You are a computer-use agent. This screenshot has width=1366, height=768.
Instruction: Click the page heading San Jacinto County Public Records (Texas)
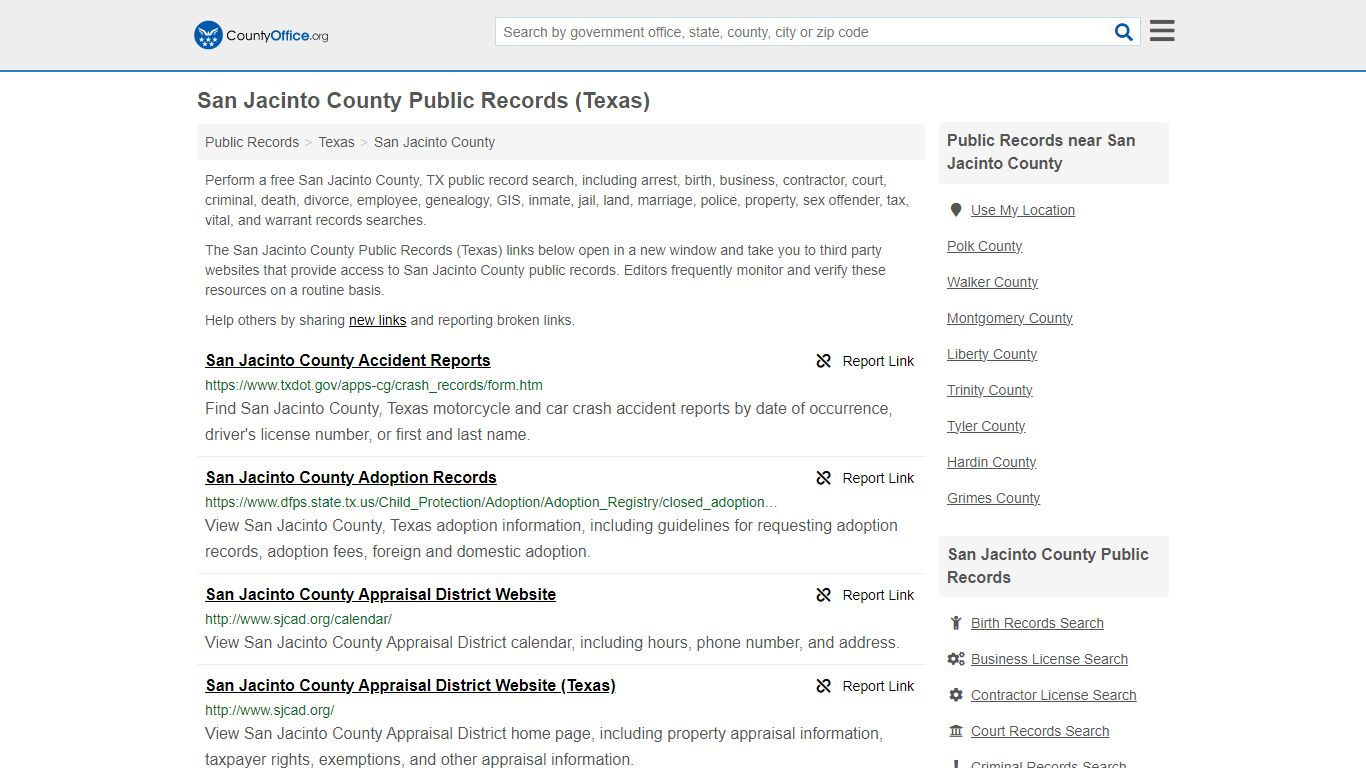coord(424,101)
